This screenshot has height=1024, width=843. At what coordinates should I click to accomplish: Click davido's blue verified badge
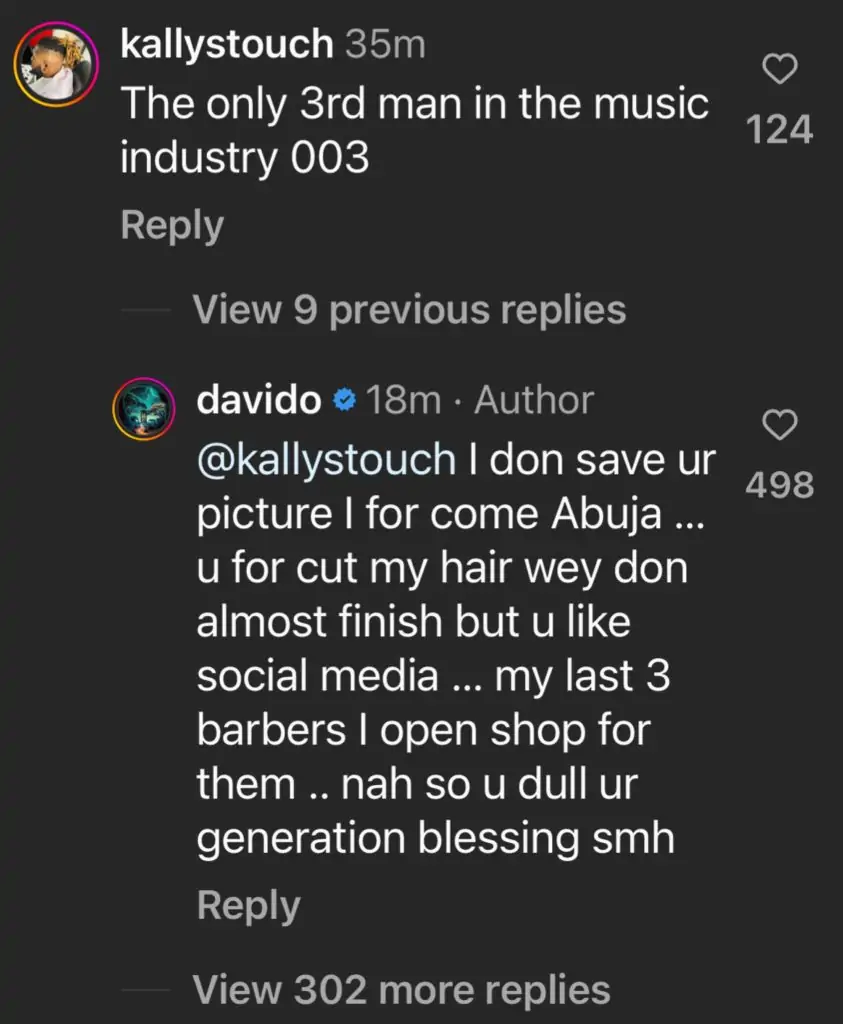tap(343, 401)
